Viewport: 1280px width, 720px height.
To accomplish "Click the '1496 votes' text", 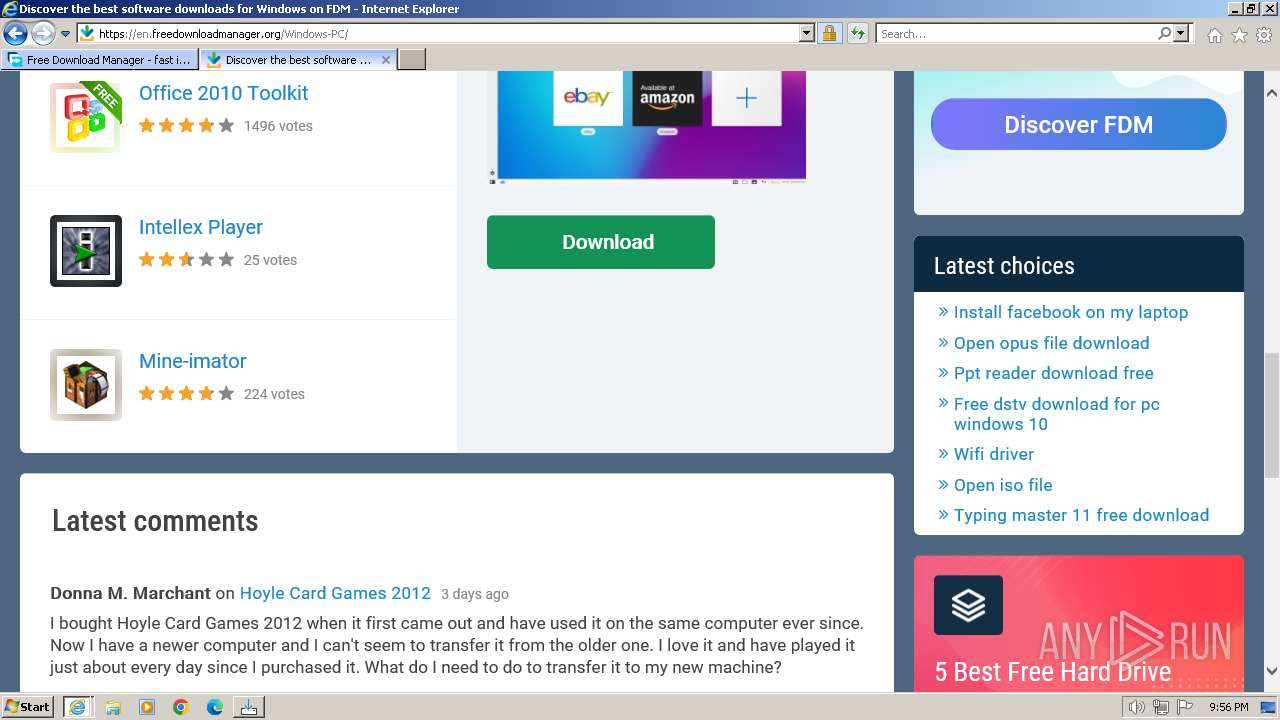I will [x=278, y=126].
